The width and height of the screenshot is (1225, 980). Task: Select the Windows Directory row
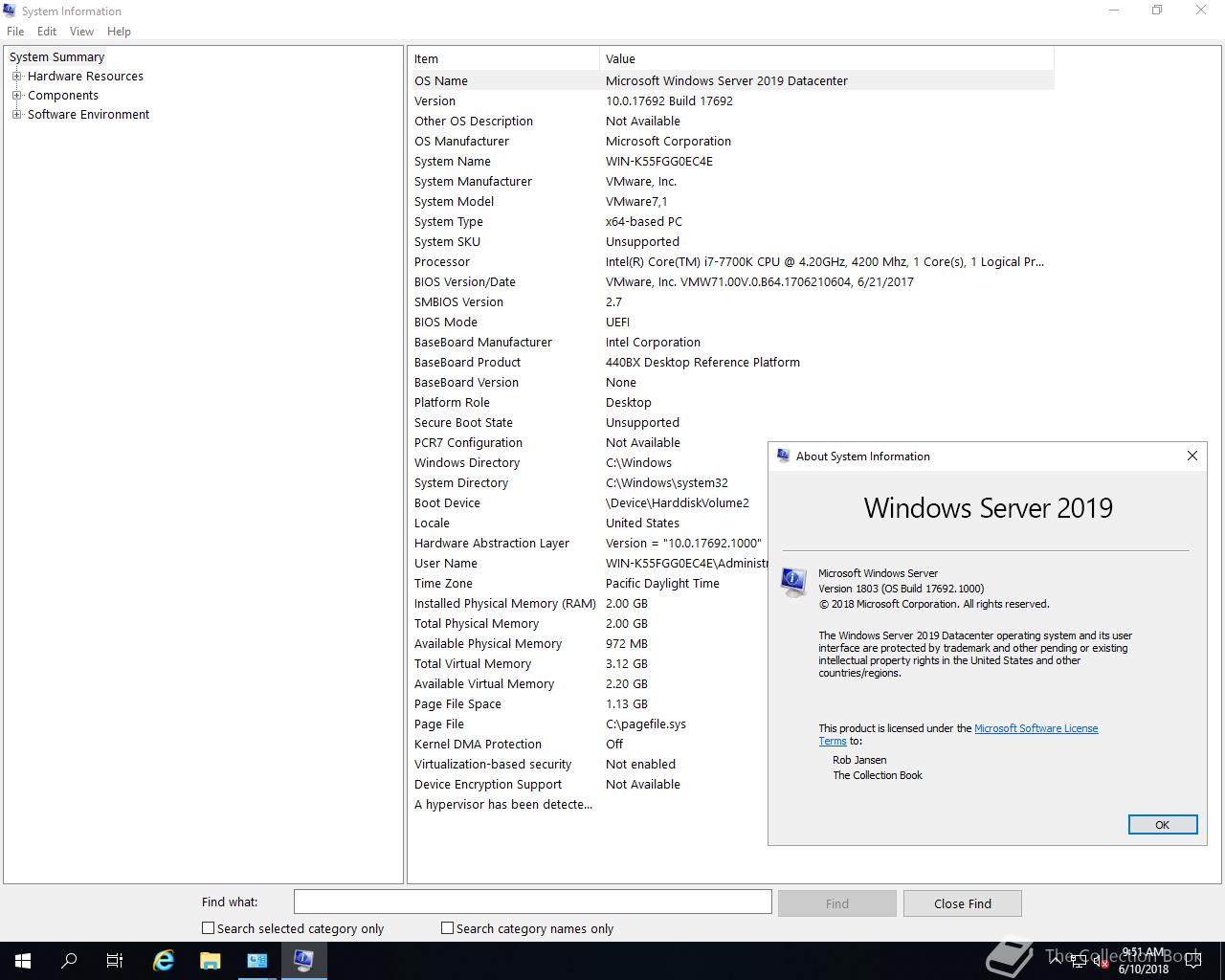click(590, 462)
